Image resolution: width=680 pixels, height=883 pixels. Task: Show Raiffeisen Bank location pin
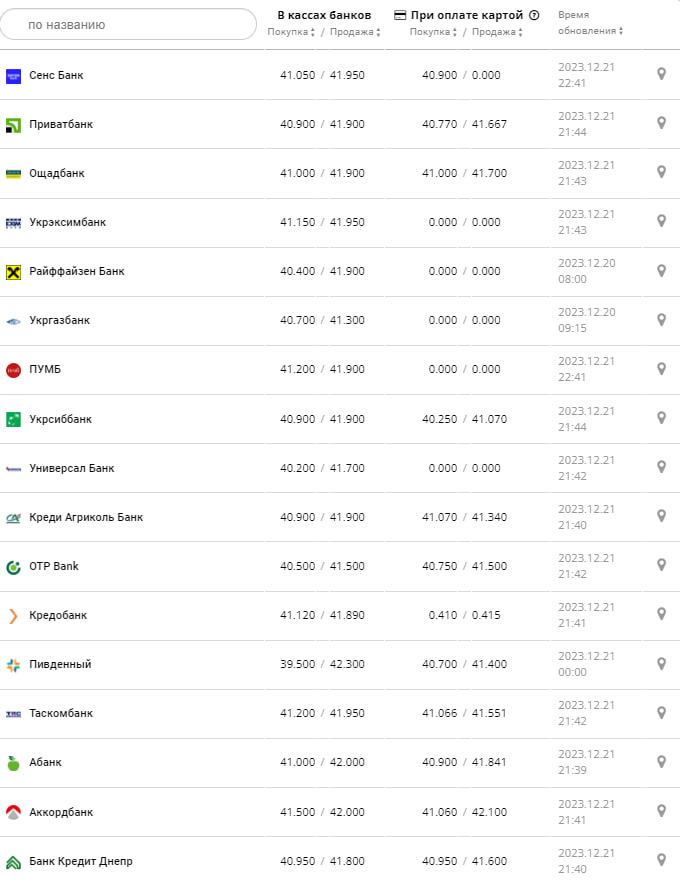(x=661, y=270)
